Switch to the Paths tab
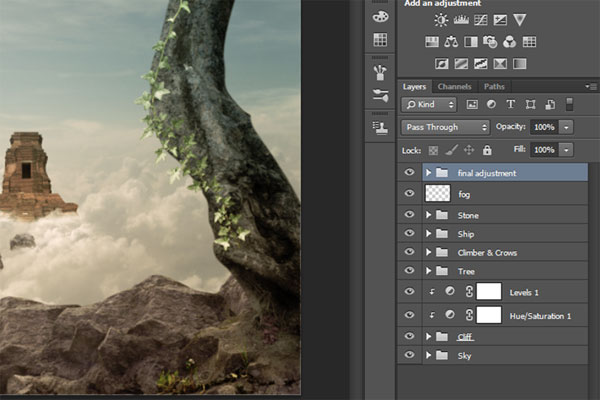 coord(494,87)
